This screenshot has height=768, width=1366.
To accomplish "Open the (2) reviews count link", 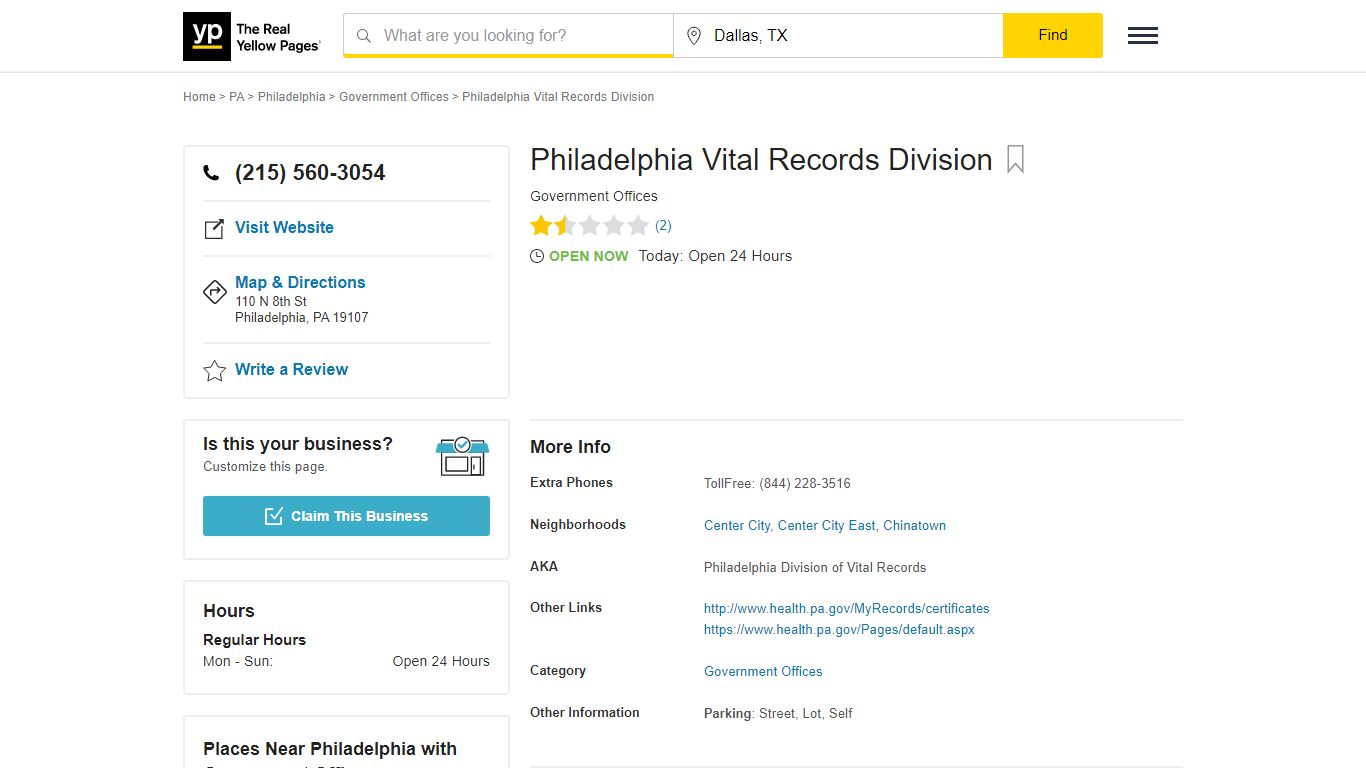I will (x=663, y=226).
